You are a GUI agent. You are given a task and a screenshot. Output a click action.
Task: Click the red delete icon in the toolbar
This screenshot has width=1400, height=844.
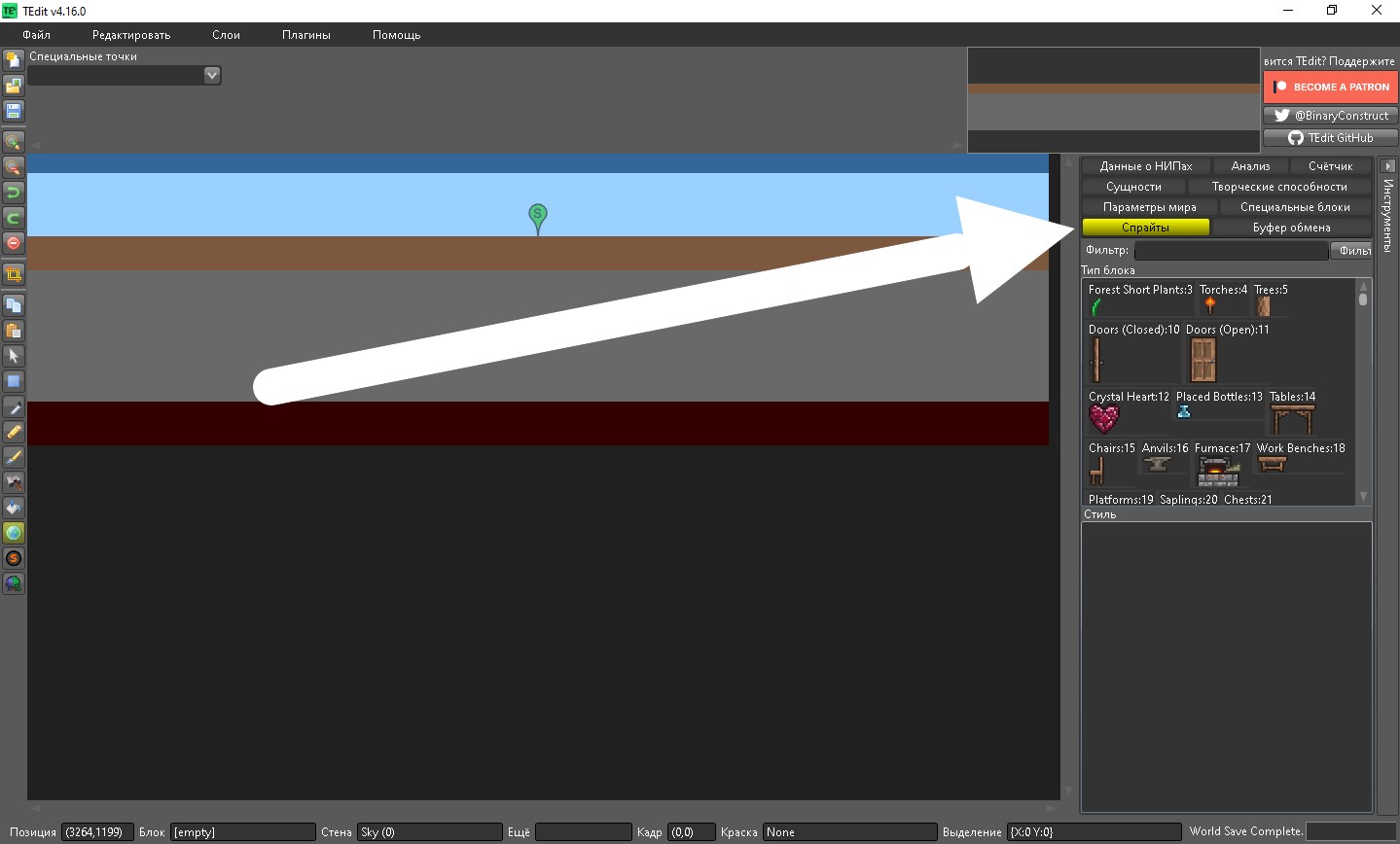pos(14,243)
